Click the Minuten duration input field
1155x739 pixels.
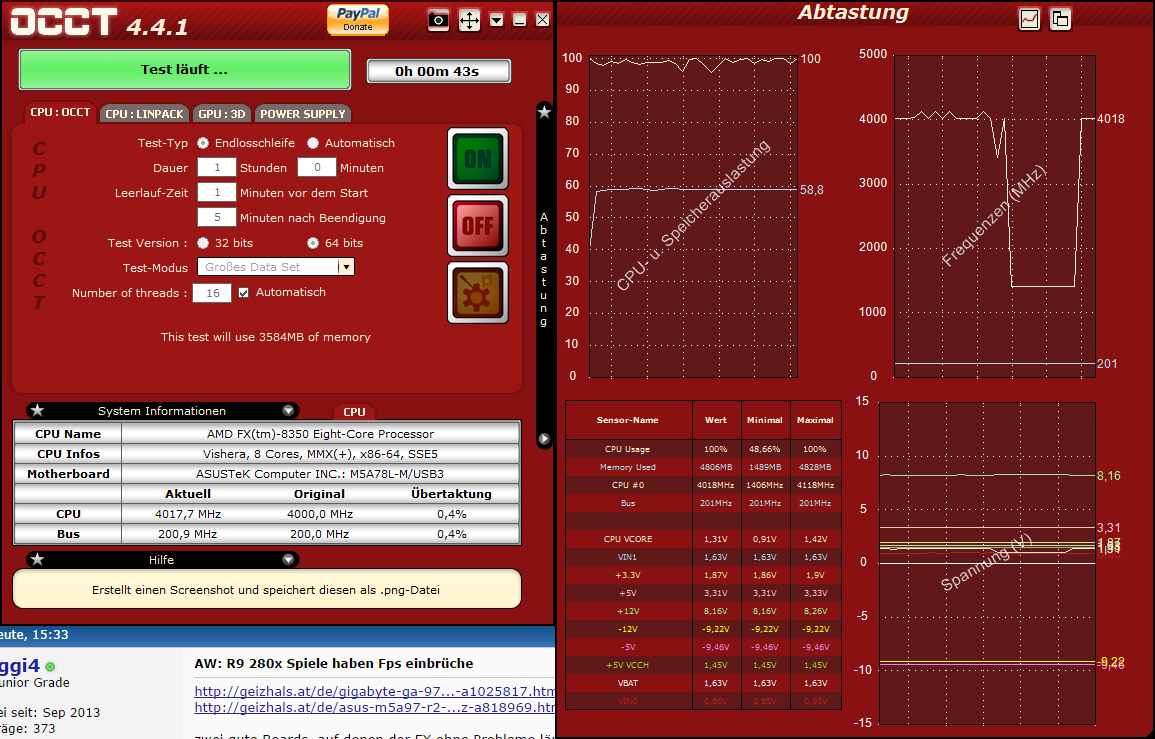(317, 167)
